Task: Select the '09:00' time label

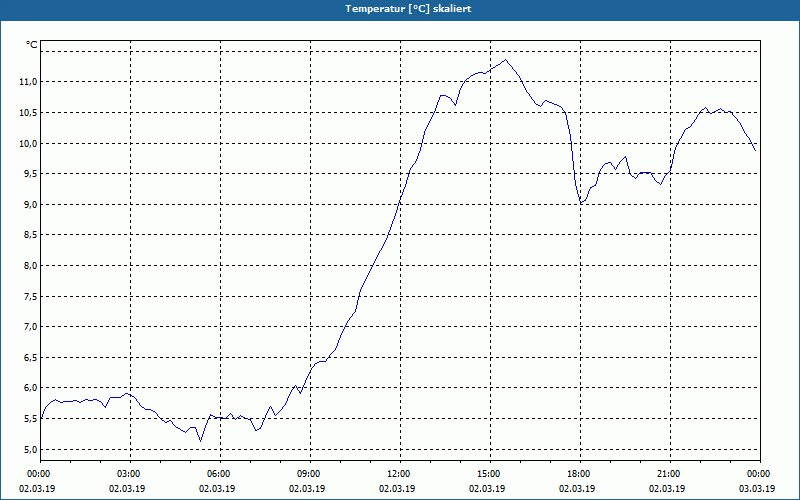Action: tap(310, 474)
